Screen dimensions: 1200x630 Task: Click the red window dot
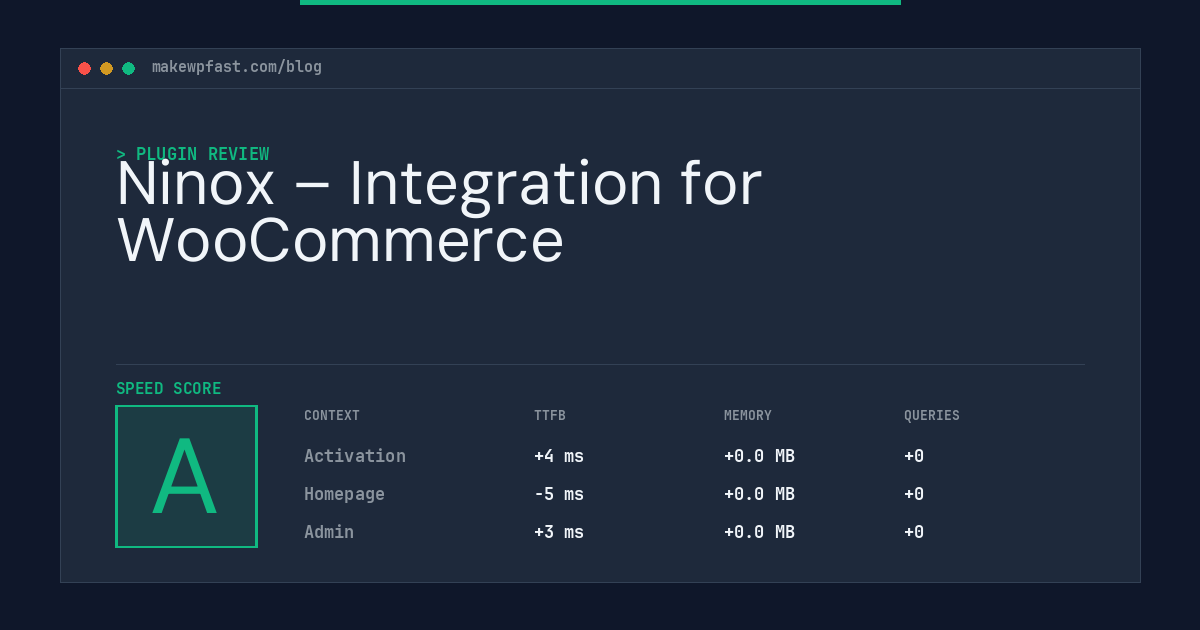(84, 68)
